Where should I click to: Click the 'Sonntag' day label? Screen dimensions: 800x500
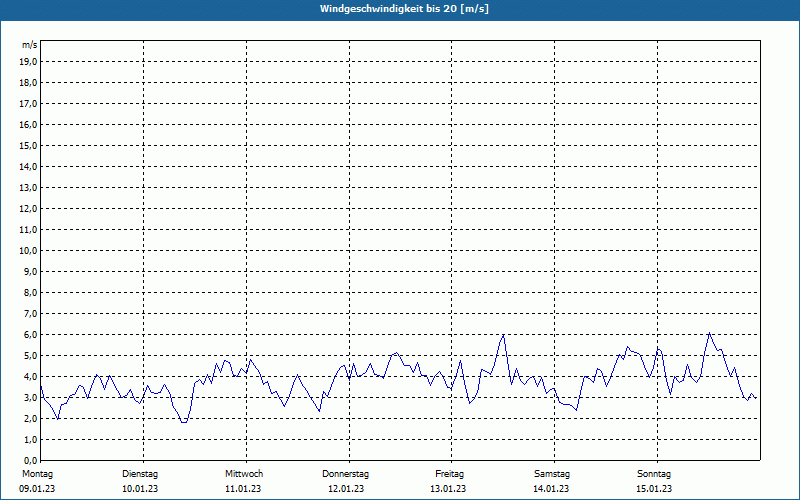(654, 474)
